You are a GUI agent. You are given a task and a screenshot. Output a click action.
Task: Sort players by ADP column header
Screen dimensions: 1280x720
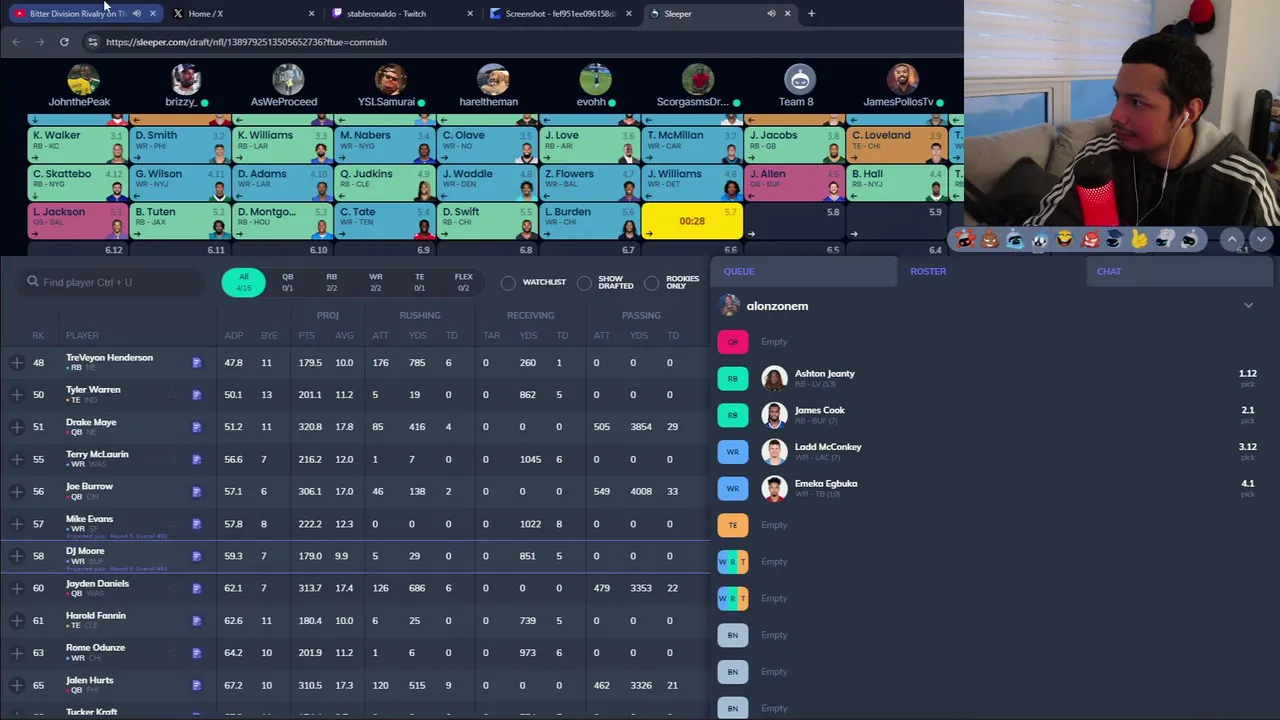[x=233, y=336]
